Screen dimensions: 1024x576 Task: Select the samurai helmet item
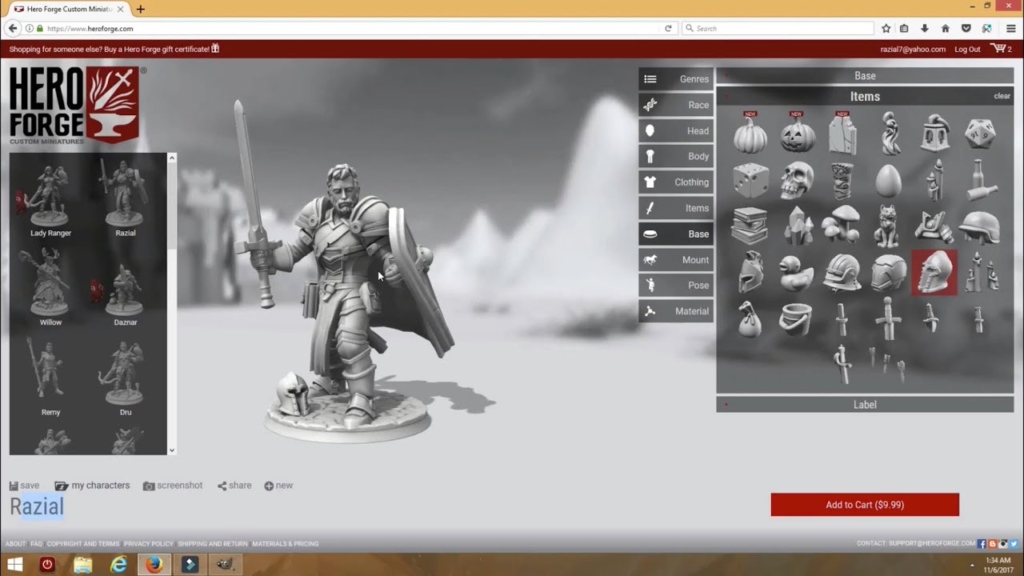934,226
